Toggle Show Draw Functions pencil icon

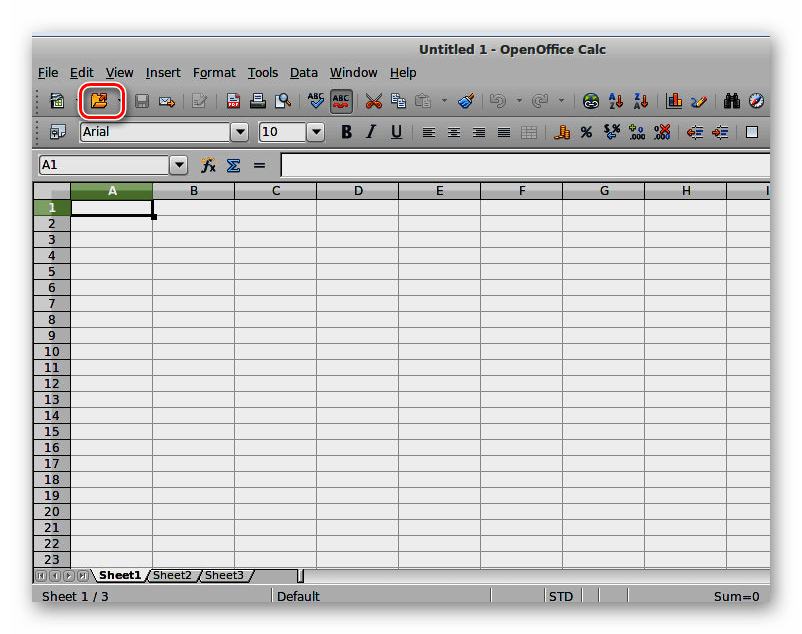click(x=699, y=101)
